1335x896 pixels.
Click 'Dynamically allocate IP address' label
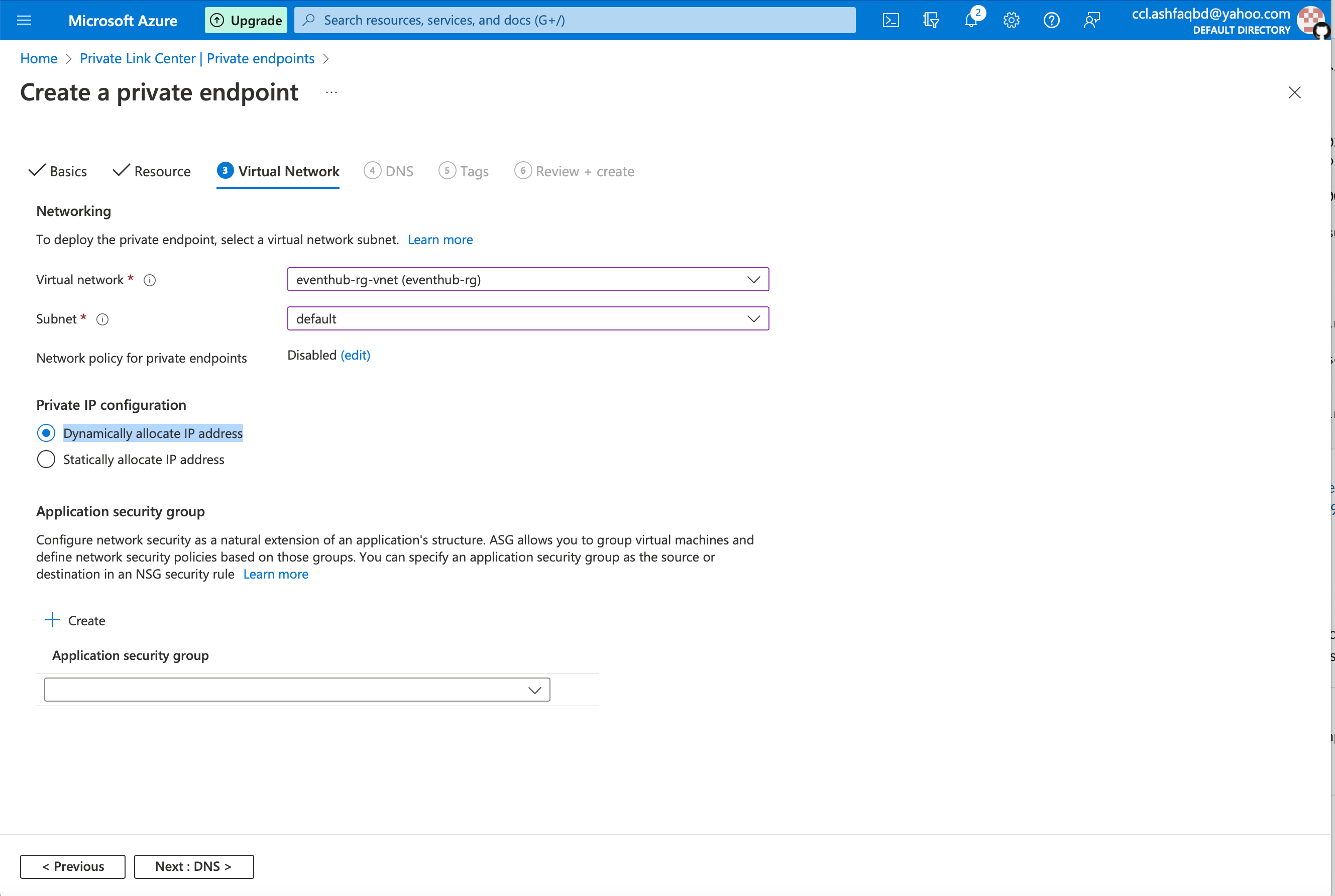pos(153,433)
